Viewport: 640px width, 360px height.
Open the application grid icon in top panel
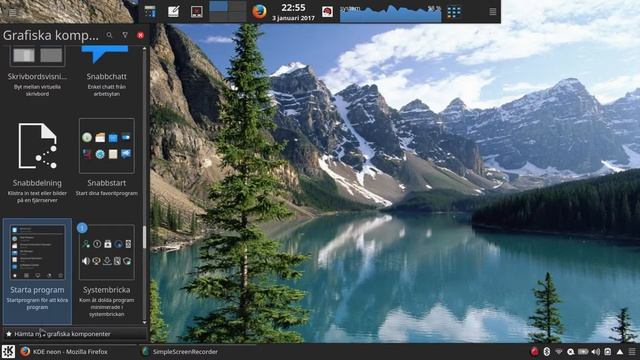tap(454, 12)
